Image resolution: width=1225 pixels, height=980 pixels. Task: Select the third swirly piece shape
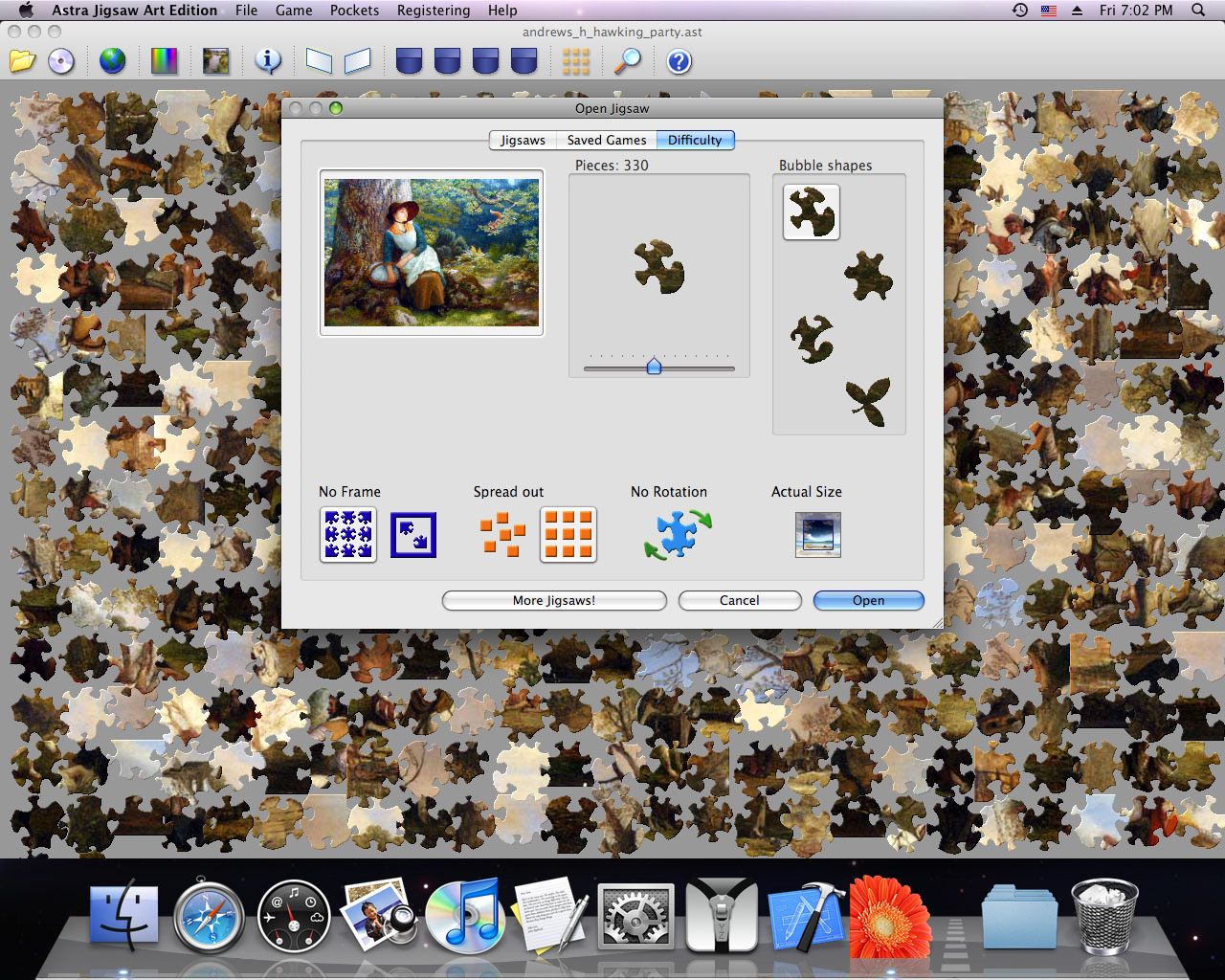(x=813, y=340)
